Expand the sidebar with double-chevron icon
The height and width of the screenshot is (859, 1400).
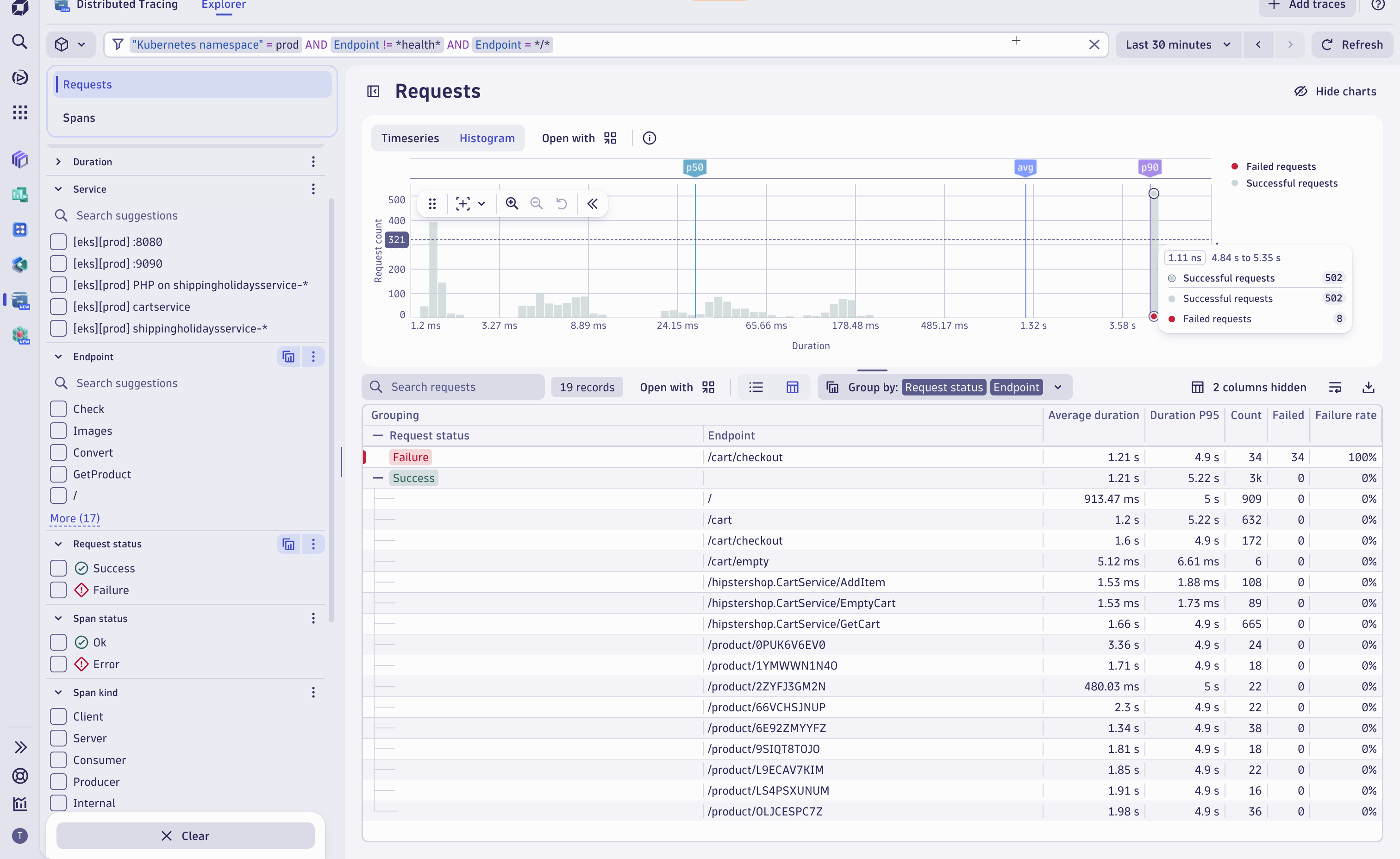(x=20, y=747)
